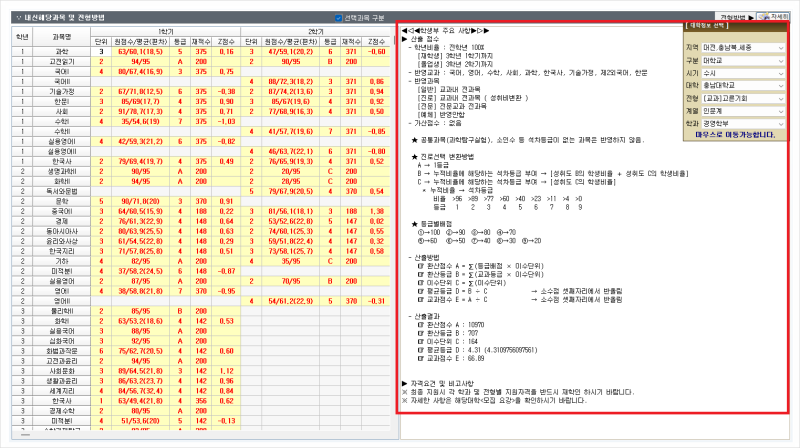The height and width of the screenshot is (448, 800).
Task: Click the 학생부 주요 사항 heading
Action: pyautogui.click(x=445, y=31)
